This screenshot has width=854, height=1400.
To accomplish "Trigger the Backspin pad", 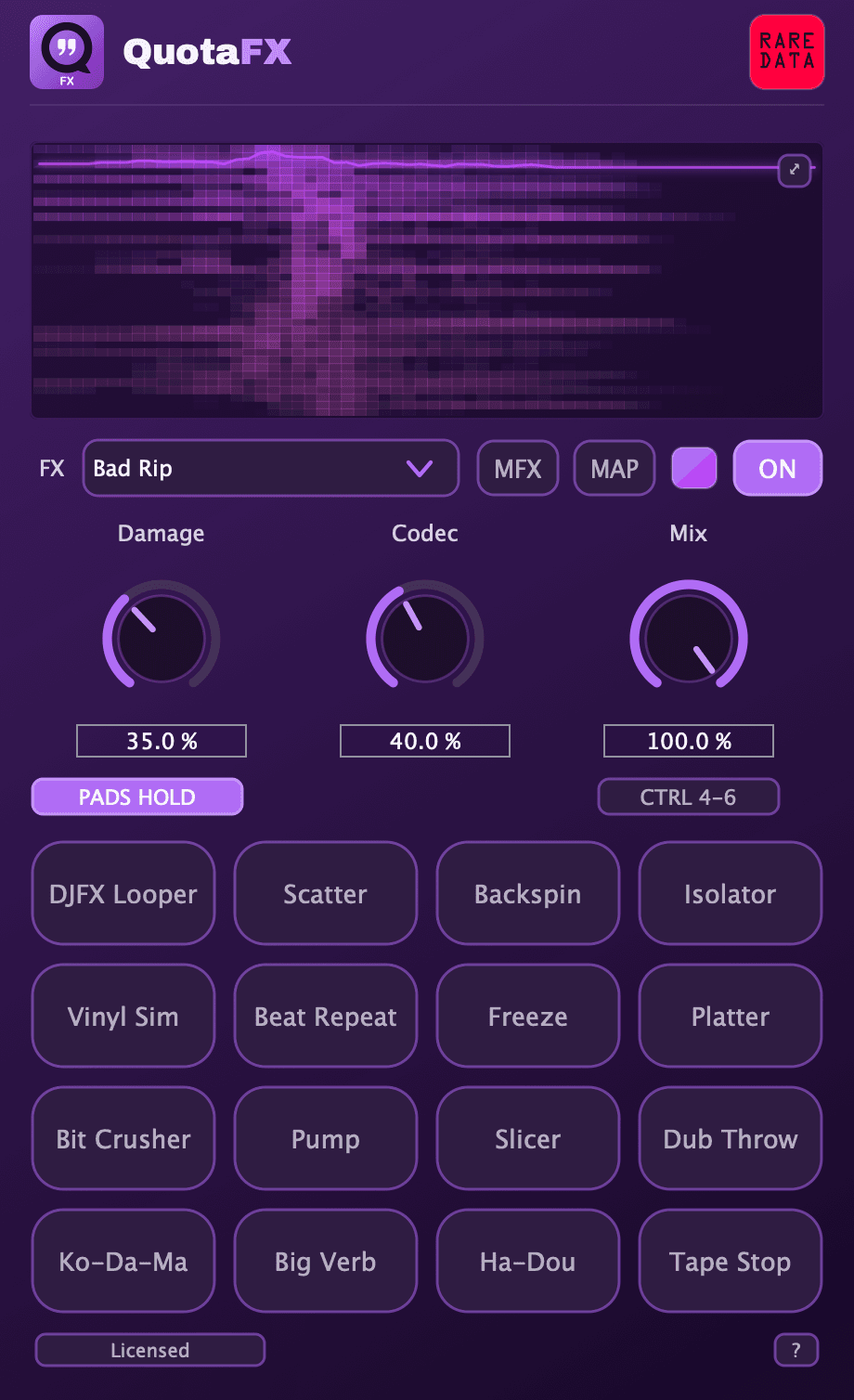I will (x=528, y=893).
